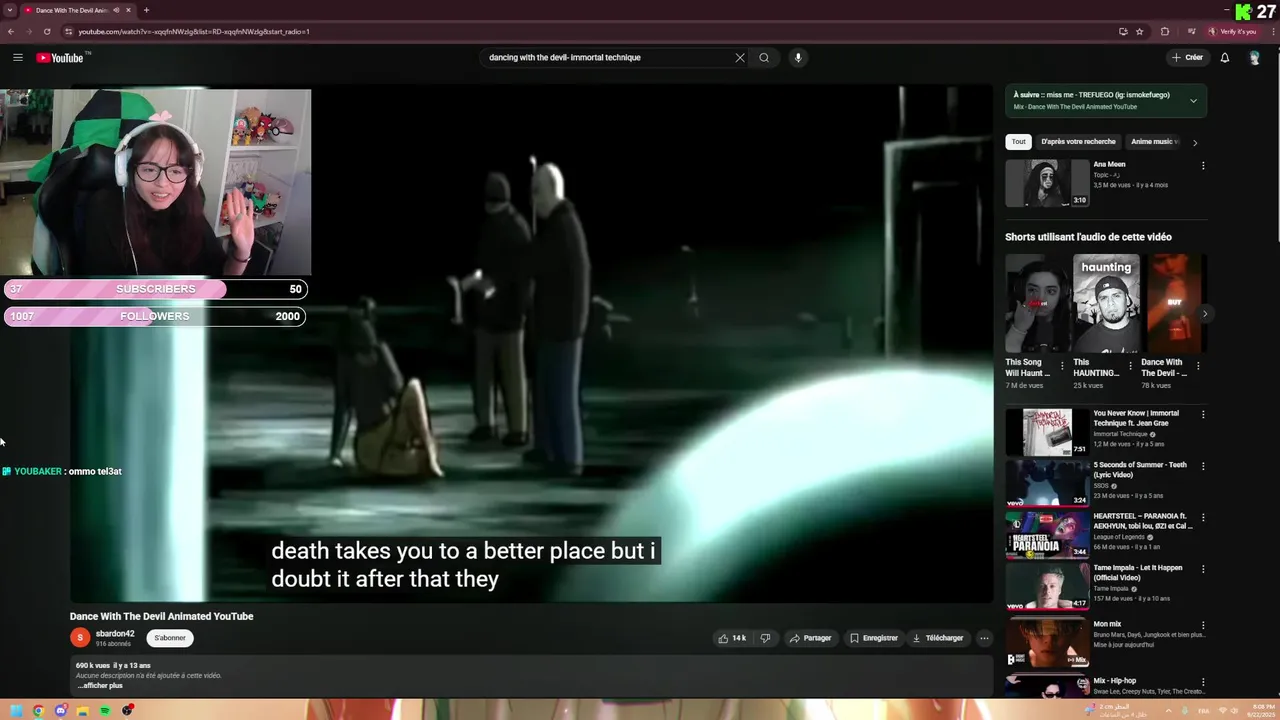Viewport: 1280px width, 720px height.
Task: Download video with Télécharger
Action: pos(938,638)
